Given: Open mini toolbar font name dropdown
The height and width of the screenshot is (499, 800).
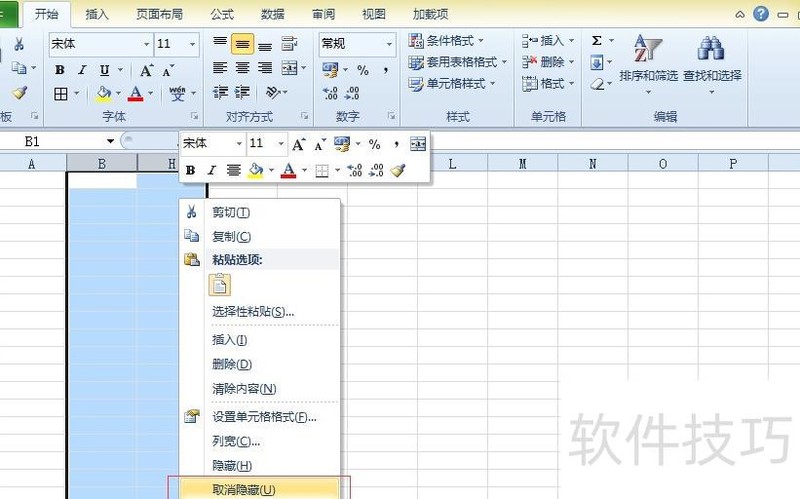Looking at the screenshot, I should coord(239,144).
